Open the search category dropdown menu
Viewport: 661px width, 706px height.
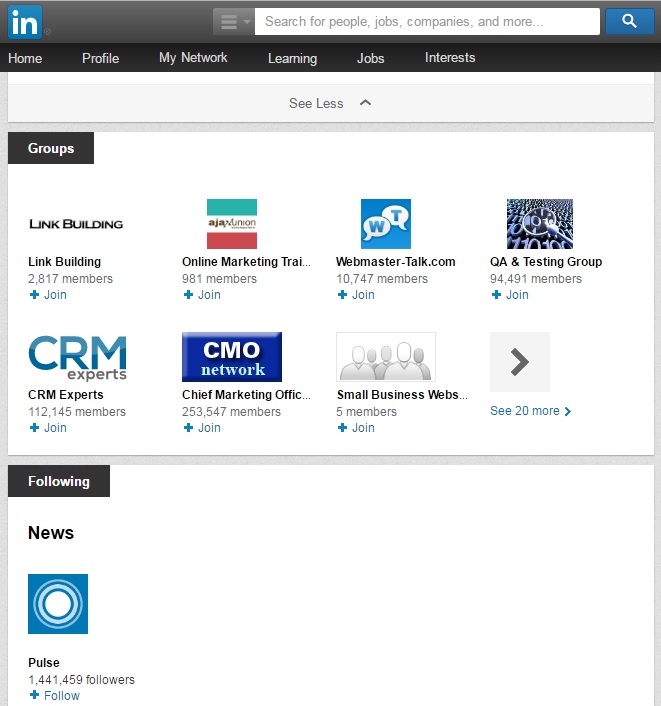233,21
